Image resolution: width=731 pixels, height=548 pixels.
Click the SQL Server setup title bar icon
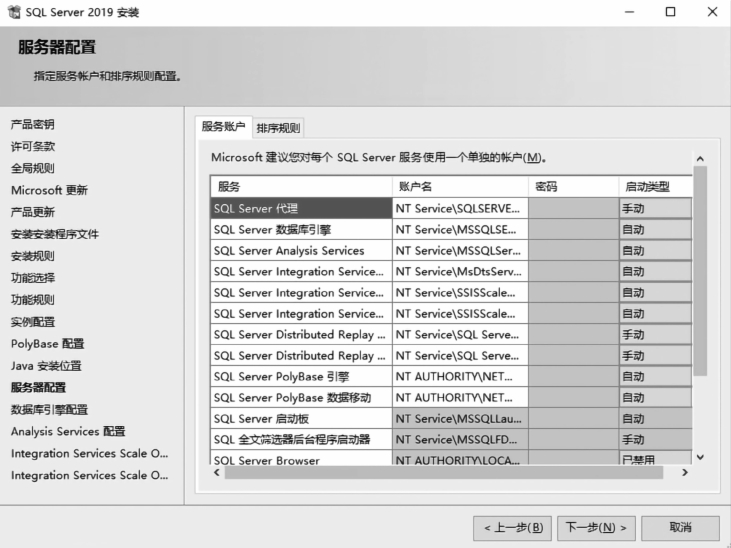pyautogui.click(x=14, y=12)
